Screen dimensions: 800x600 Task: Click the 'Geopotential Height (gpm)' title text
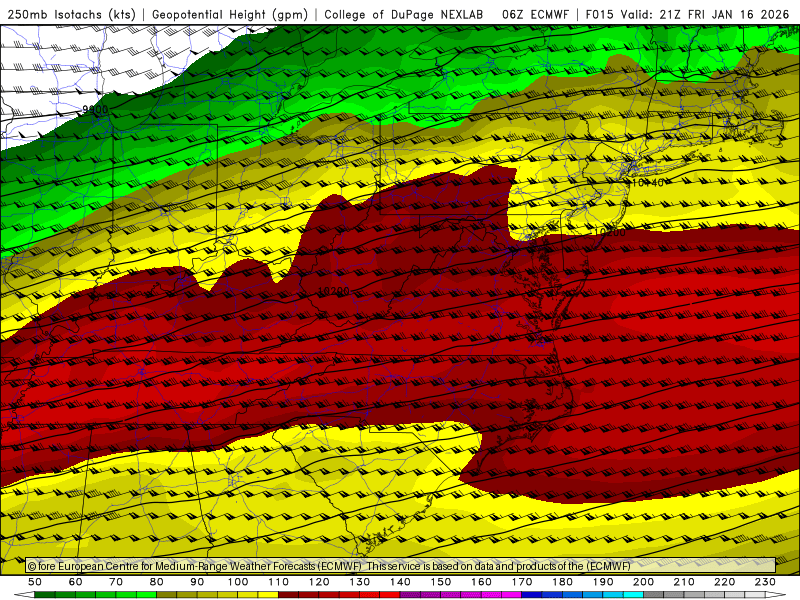pyautogui.click(x=230, y=14)
